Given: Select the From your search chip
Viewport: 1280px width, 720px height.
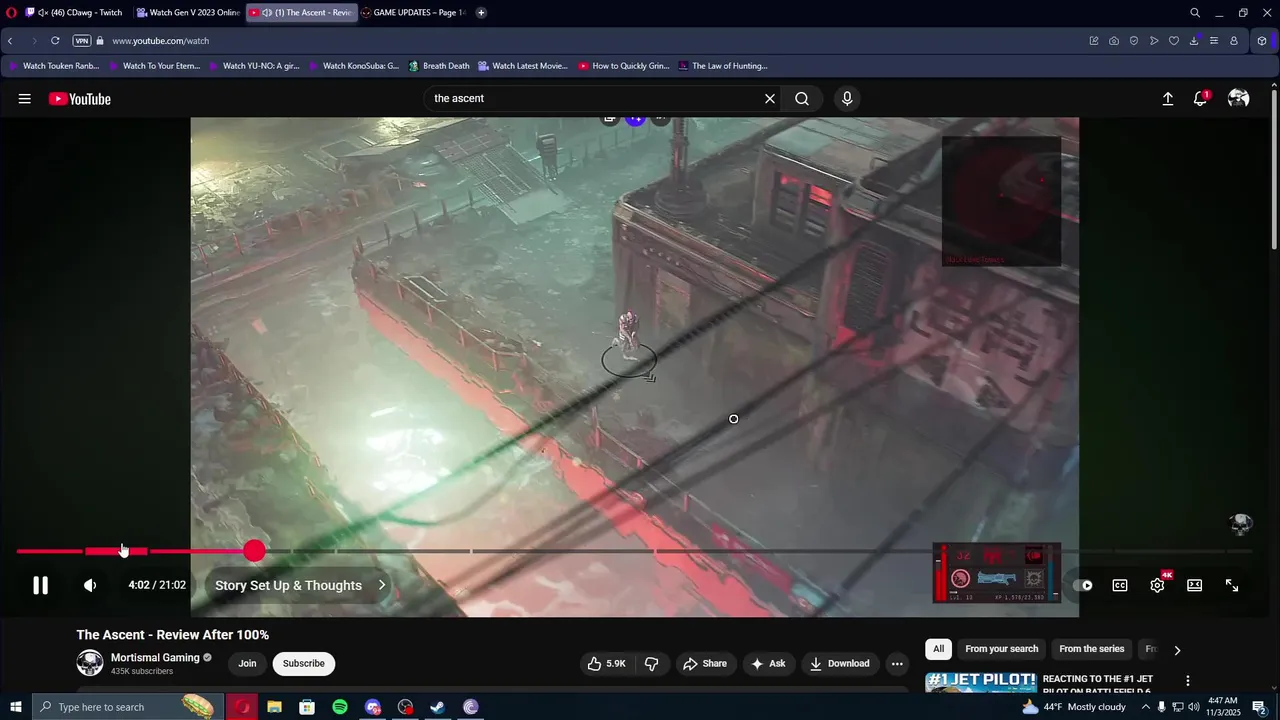Looking at the screenshot, I should pos(1001,649).
